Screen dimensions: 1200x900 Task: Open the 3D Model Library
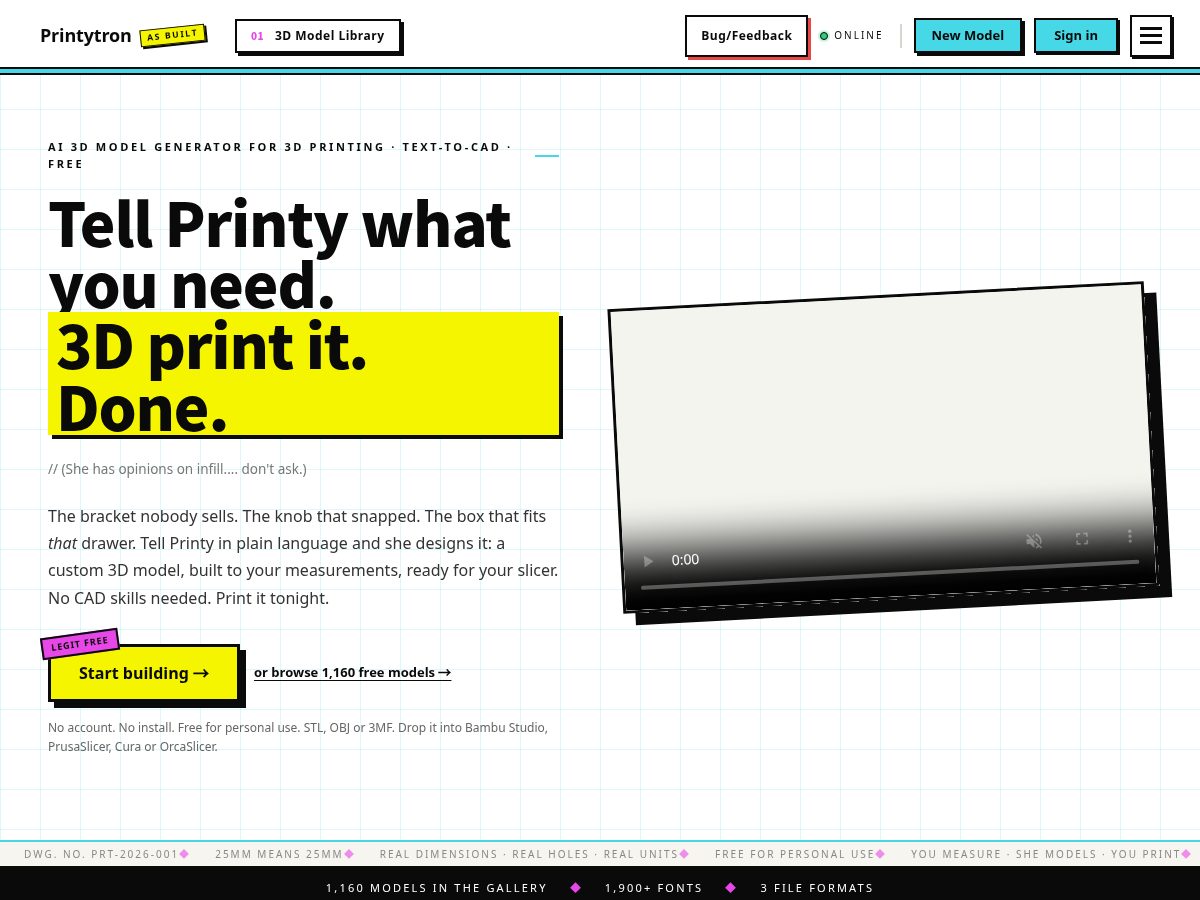tap(318, 36)
